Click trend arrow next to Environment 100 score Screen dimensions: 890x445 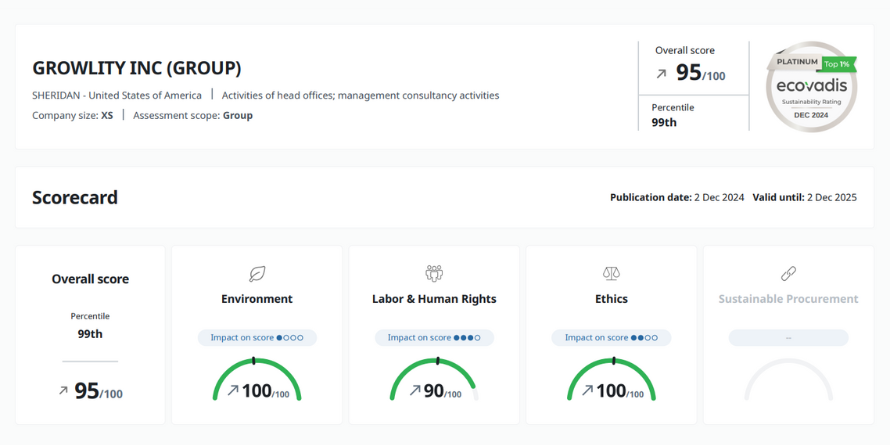pos(233,390)
